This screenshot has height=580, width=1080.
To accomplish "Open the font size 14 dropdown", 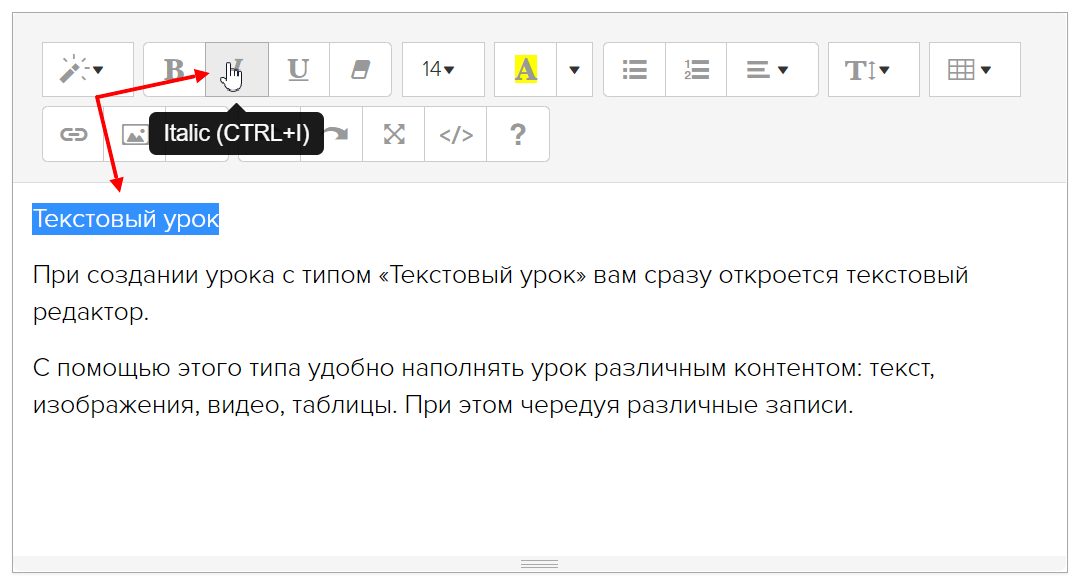I will point(443,70).
